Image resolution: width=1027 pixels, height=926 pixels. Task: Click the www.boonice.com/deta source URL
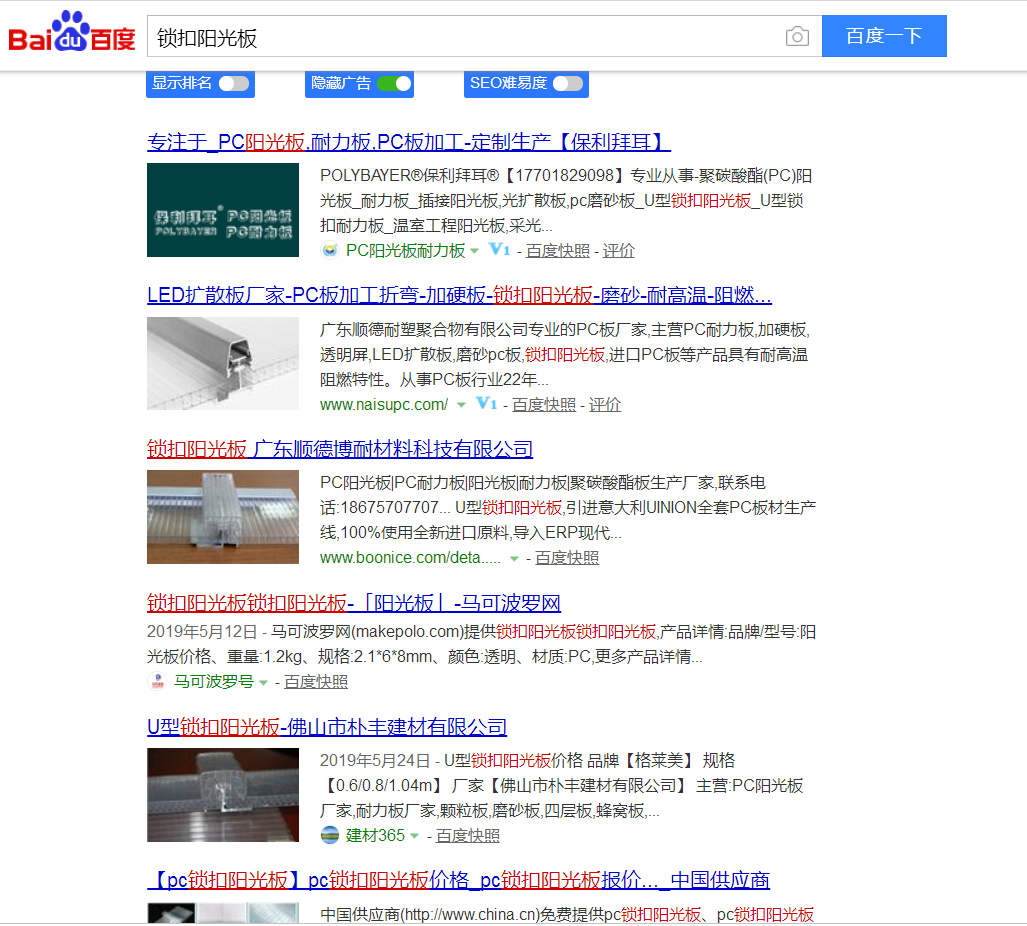click(410, 558)
